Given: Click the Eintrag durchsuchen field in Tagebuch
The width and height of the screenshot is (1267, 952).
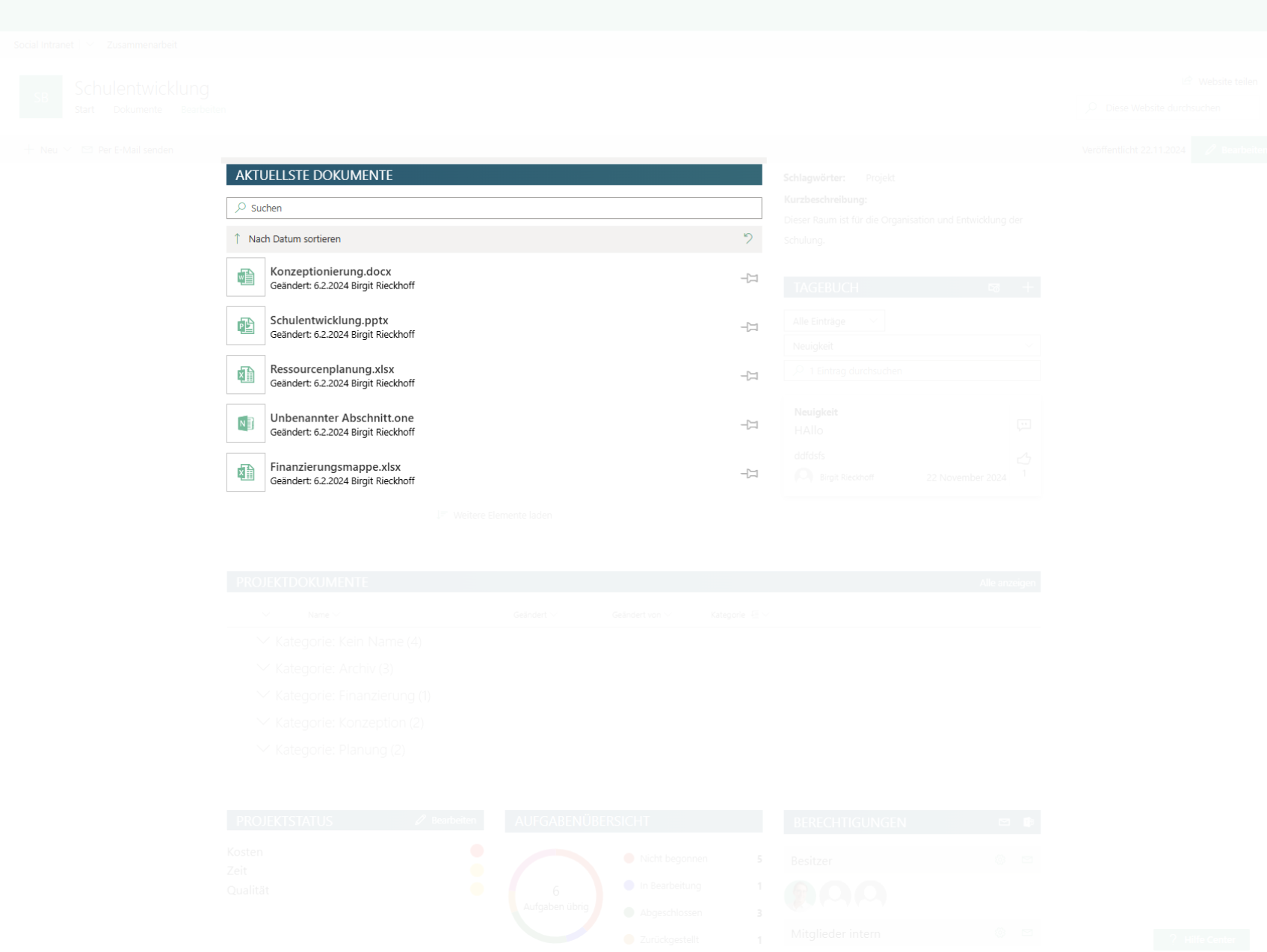Looking at the screenshot, I should tap(912, 371).
